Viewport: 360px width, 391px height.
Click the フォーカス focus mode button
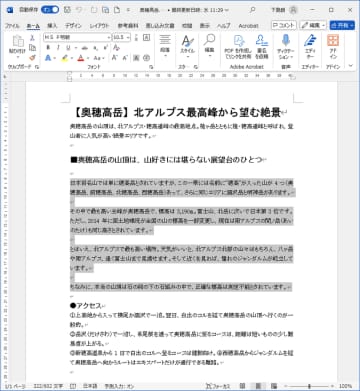click(218, 386)
